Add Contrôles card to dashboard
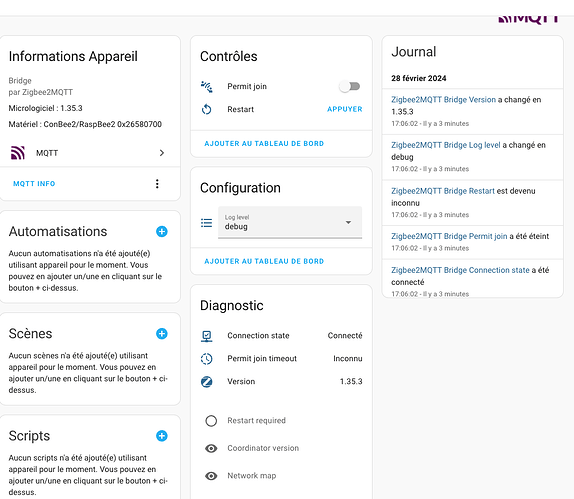The image size is (574, 499). pos(264,144)
